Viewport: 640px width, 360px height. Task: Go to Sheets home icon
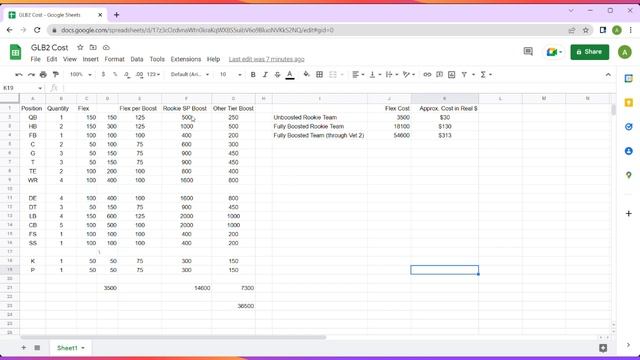16,52
